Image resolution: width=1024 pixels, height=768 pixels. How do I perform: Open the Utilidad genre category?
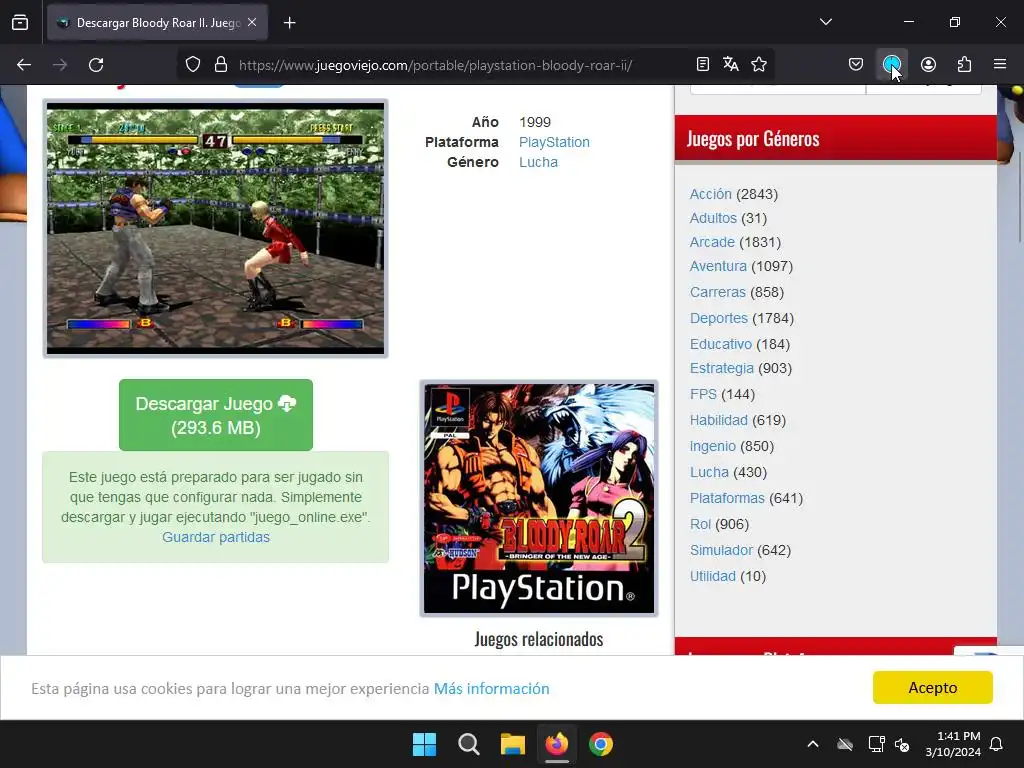point(712,576)
